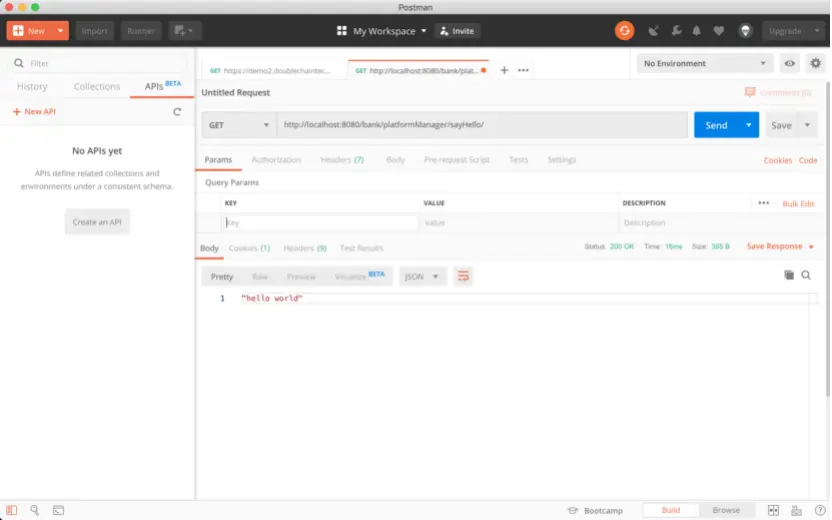Open the Pre-request Script tab
Screen dimensions: 832x520
click(x=456, y=160)
